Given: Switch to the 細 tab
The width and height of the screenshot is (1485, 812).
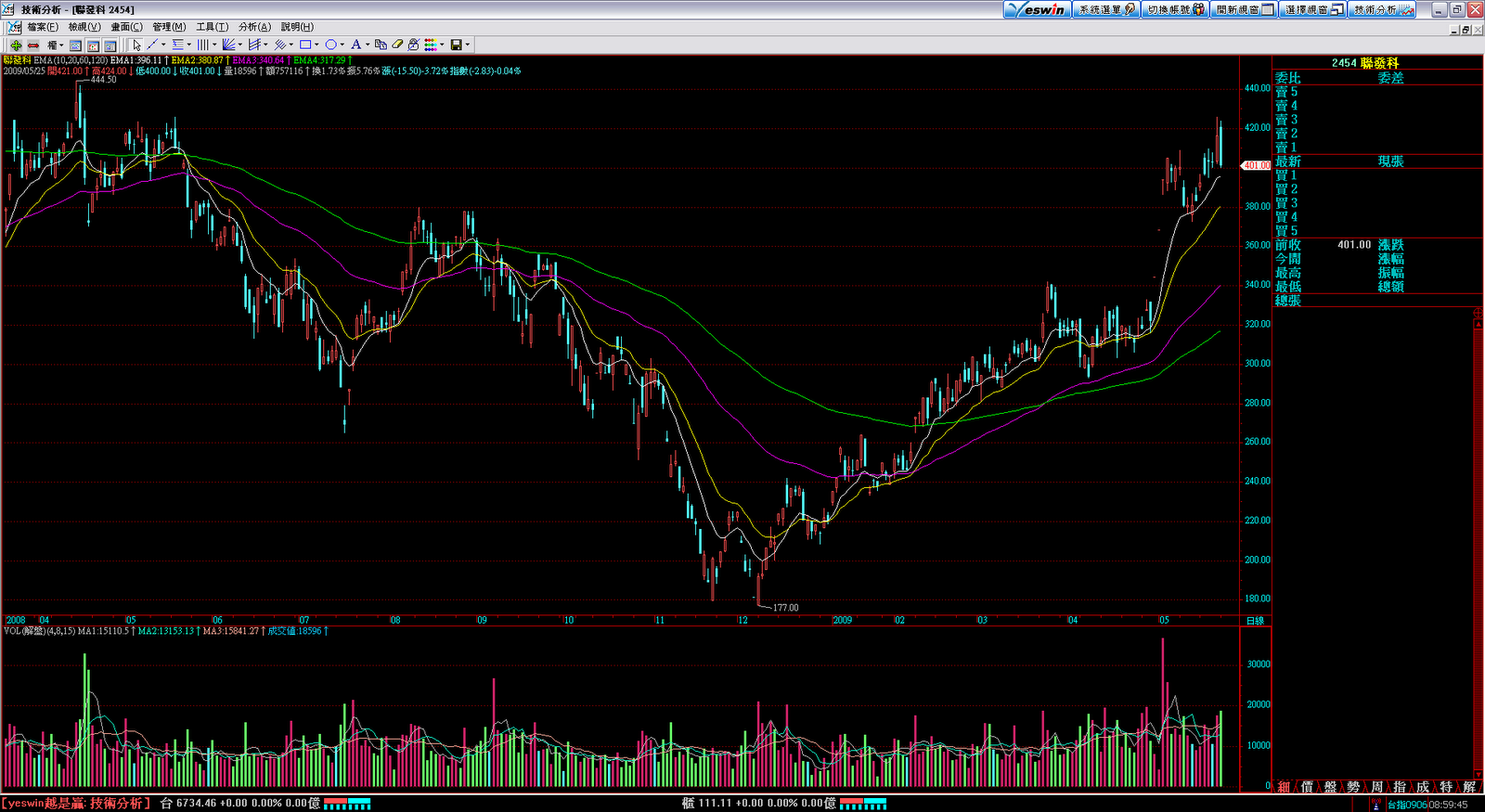Looking at the screenshot, I should pyautogui.click(x=1285, y=787).
